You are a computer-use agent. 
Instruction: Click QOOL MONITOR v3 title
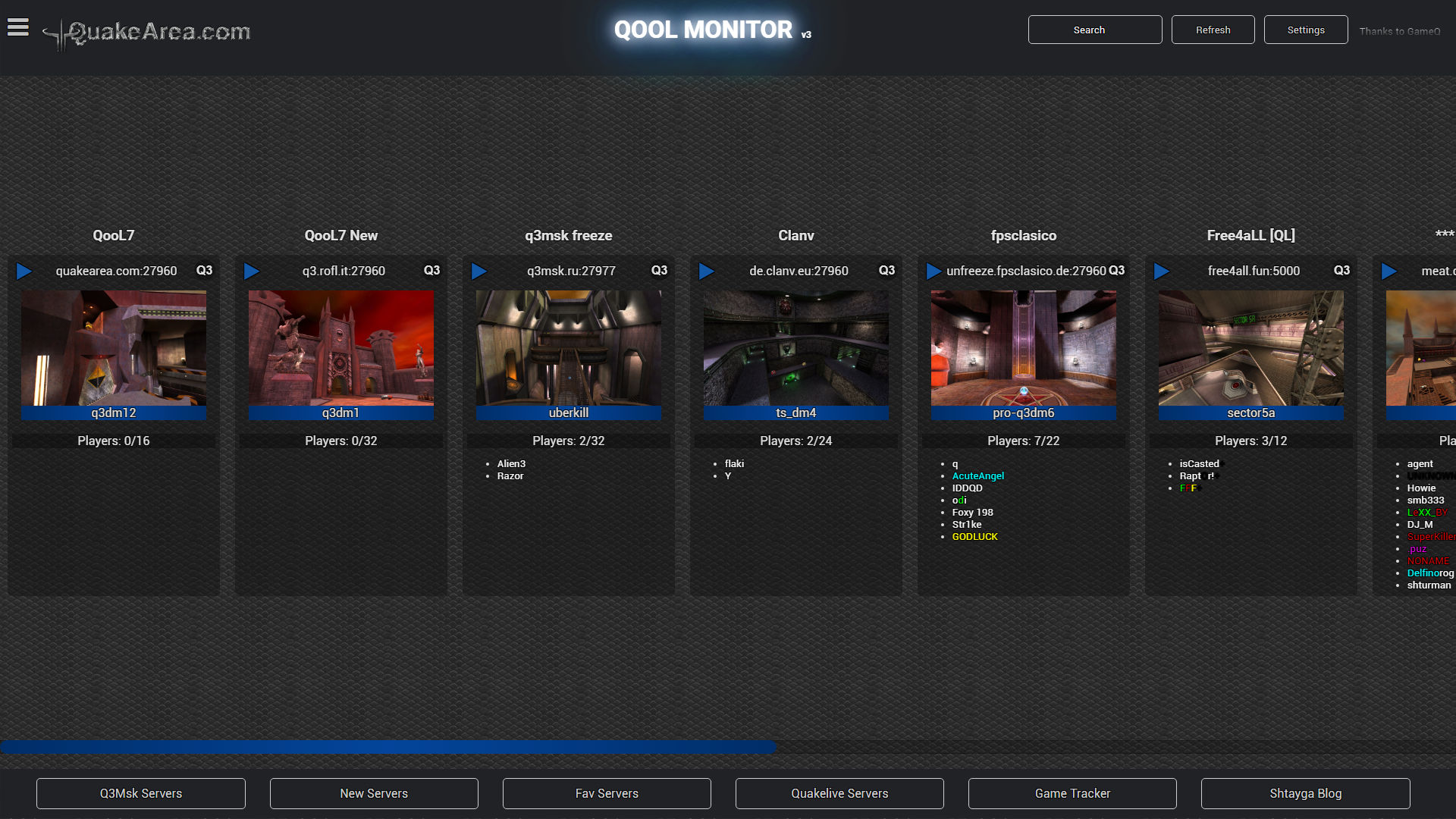(x=713, y=30)
